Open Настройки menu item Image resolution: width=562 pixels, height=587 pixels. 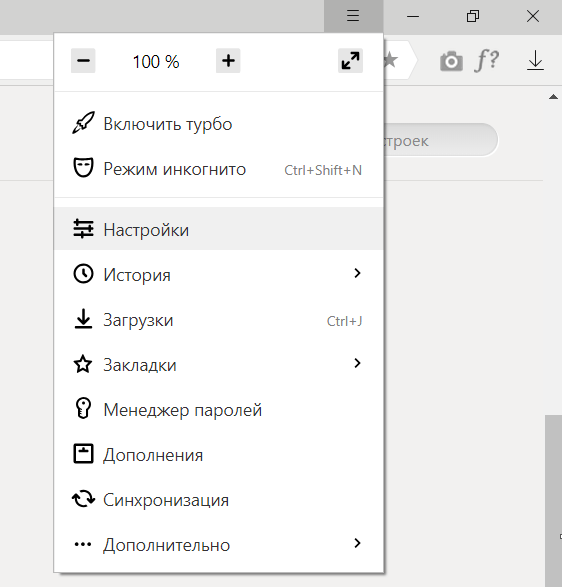pyautogui.click(x=219, y=229)
